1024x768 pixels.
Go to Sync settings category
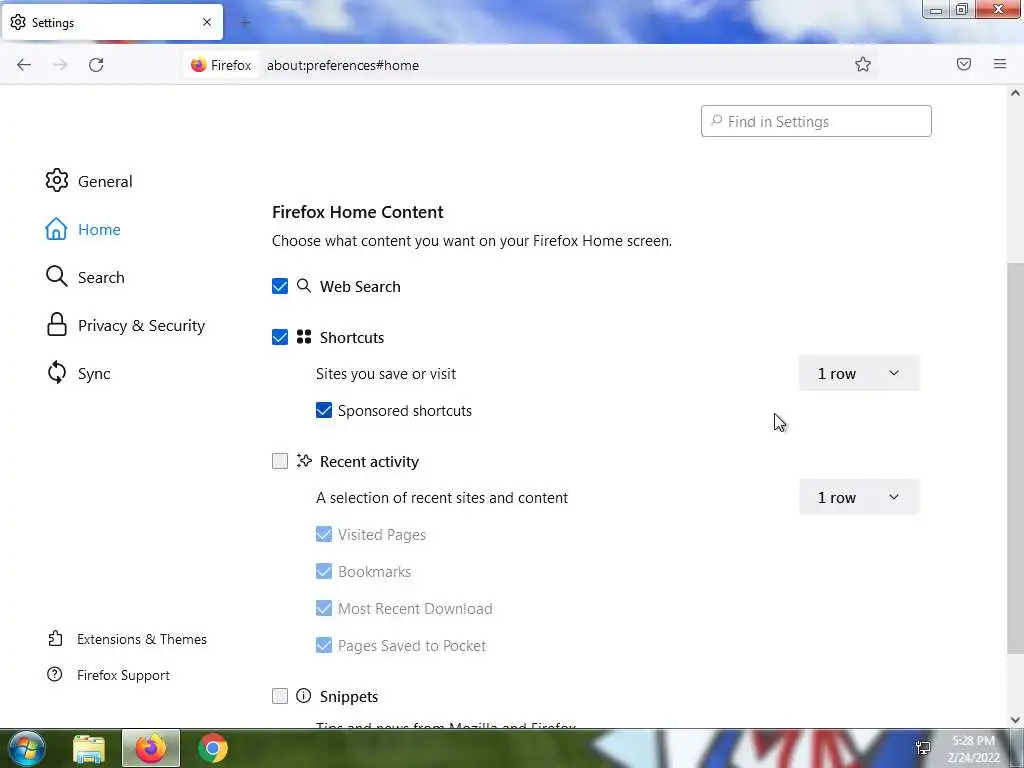pos(94,374)
